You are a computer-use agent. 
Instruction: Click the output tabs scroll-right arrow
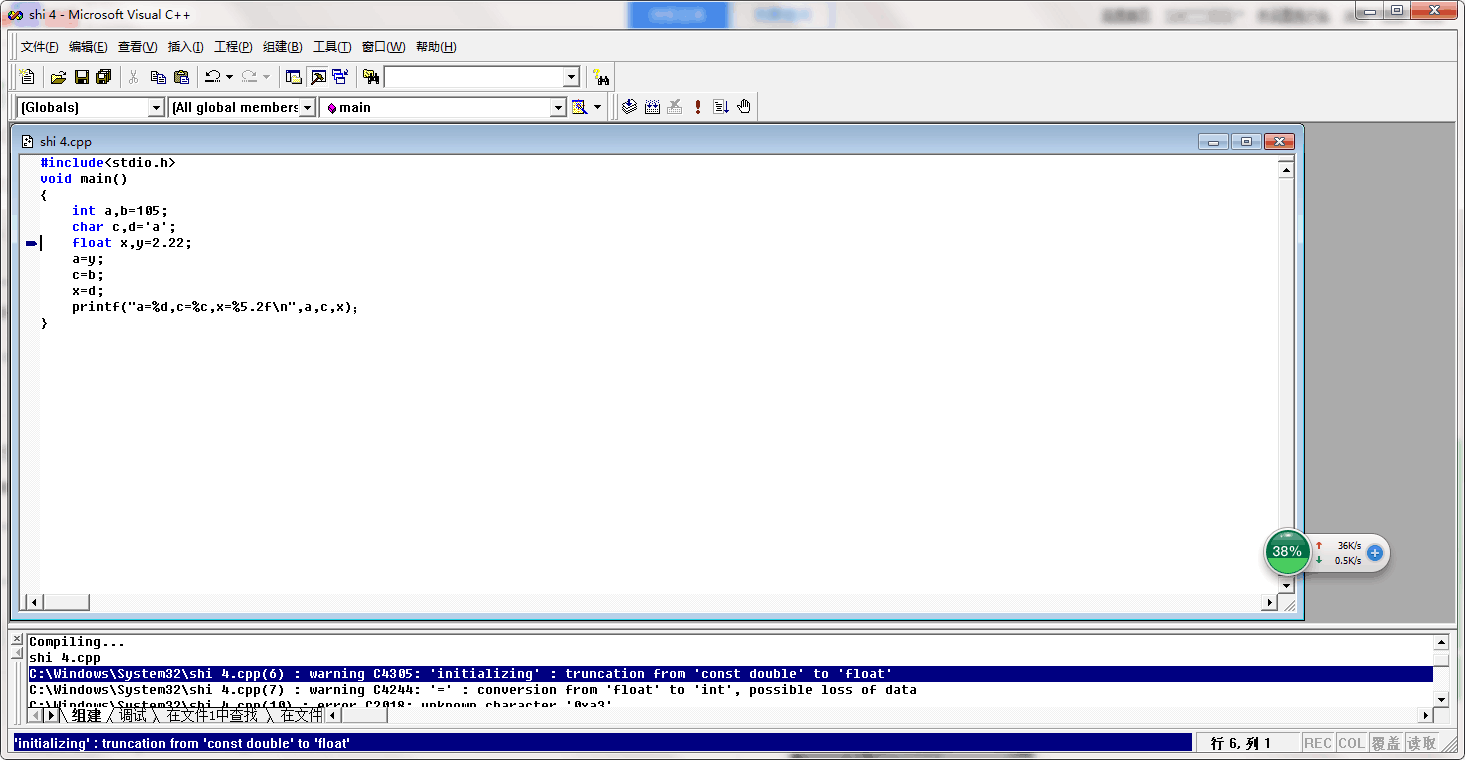point(51,715)
